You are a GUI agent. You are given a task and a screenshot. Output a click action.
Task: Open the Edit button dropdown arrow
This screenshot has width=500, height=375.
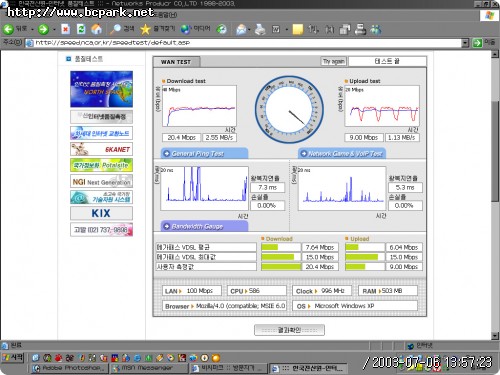286,30
